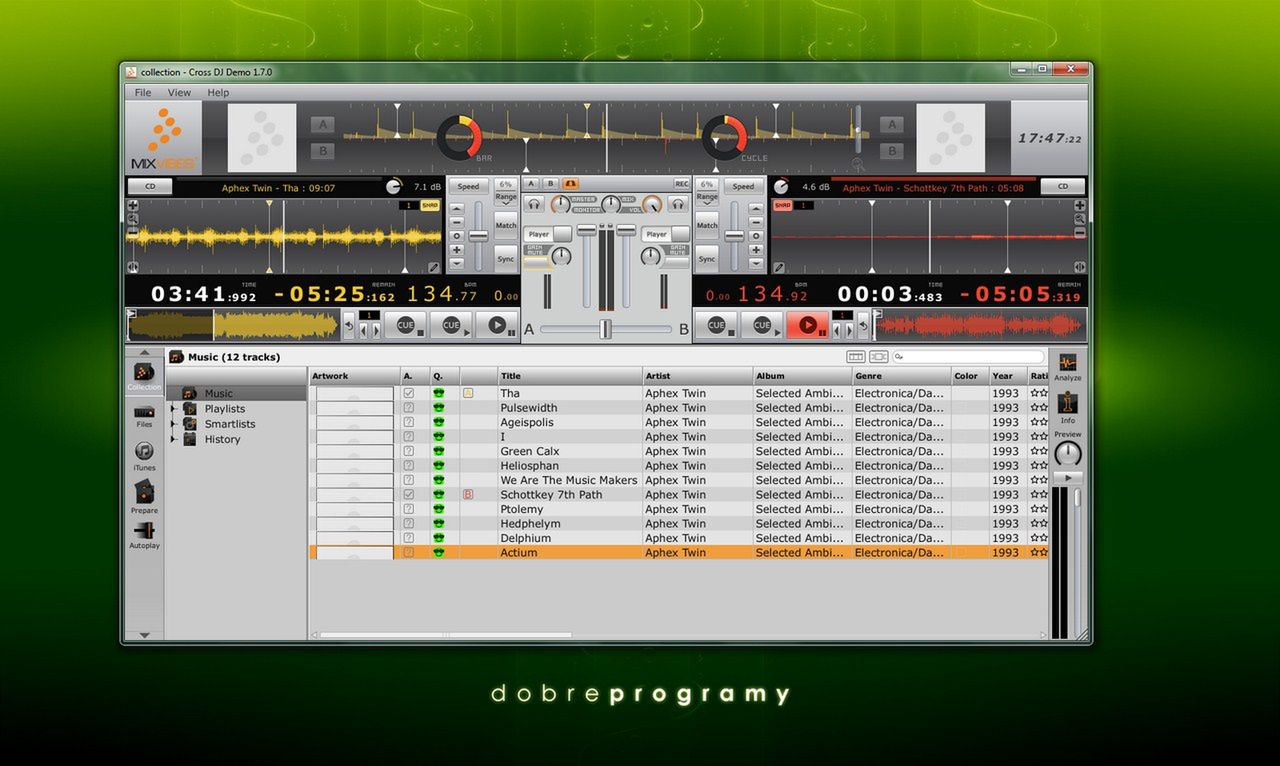Open left channel Player source dropdown
Screen dimensions: 1280x766
548,234
